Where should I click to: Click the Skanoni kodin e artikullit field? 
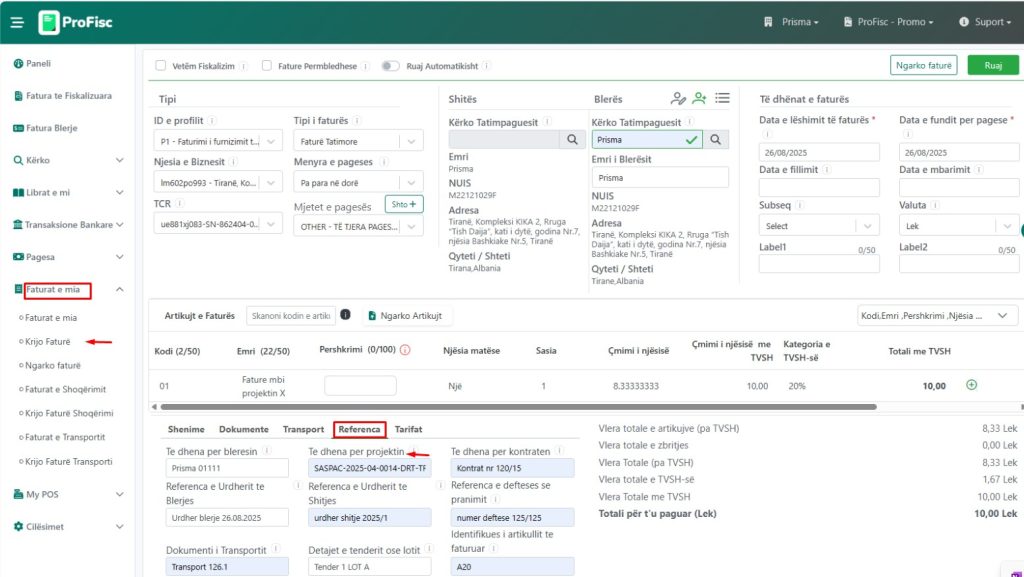tap(291, 316)
